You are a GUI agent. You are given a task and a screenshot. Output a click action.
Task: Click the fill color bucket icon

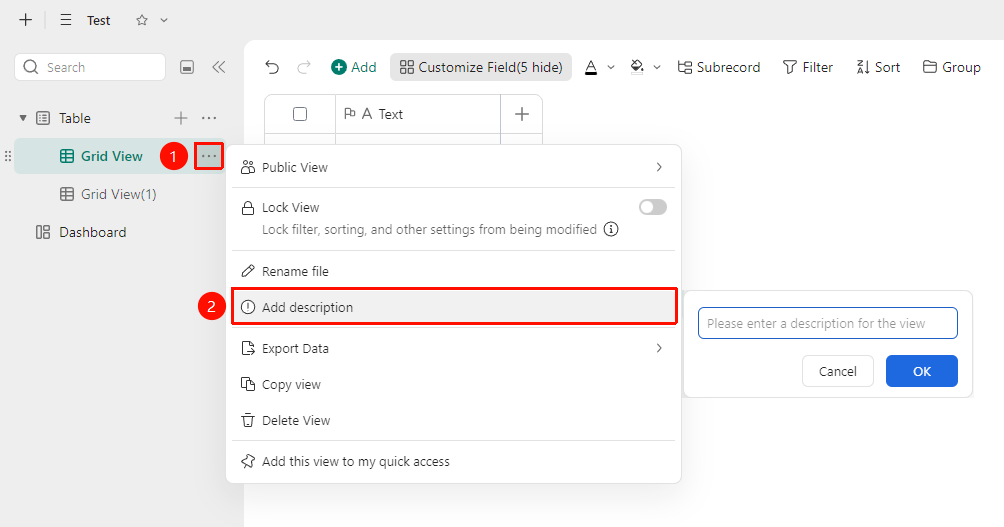point(637,67)
